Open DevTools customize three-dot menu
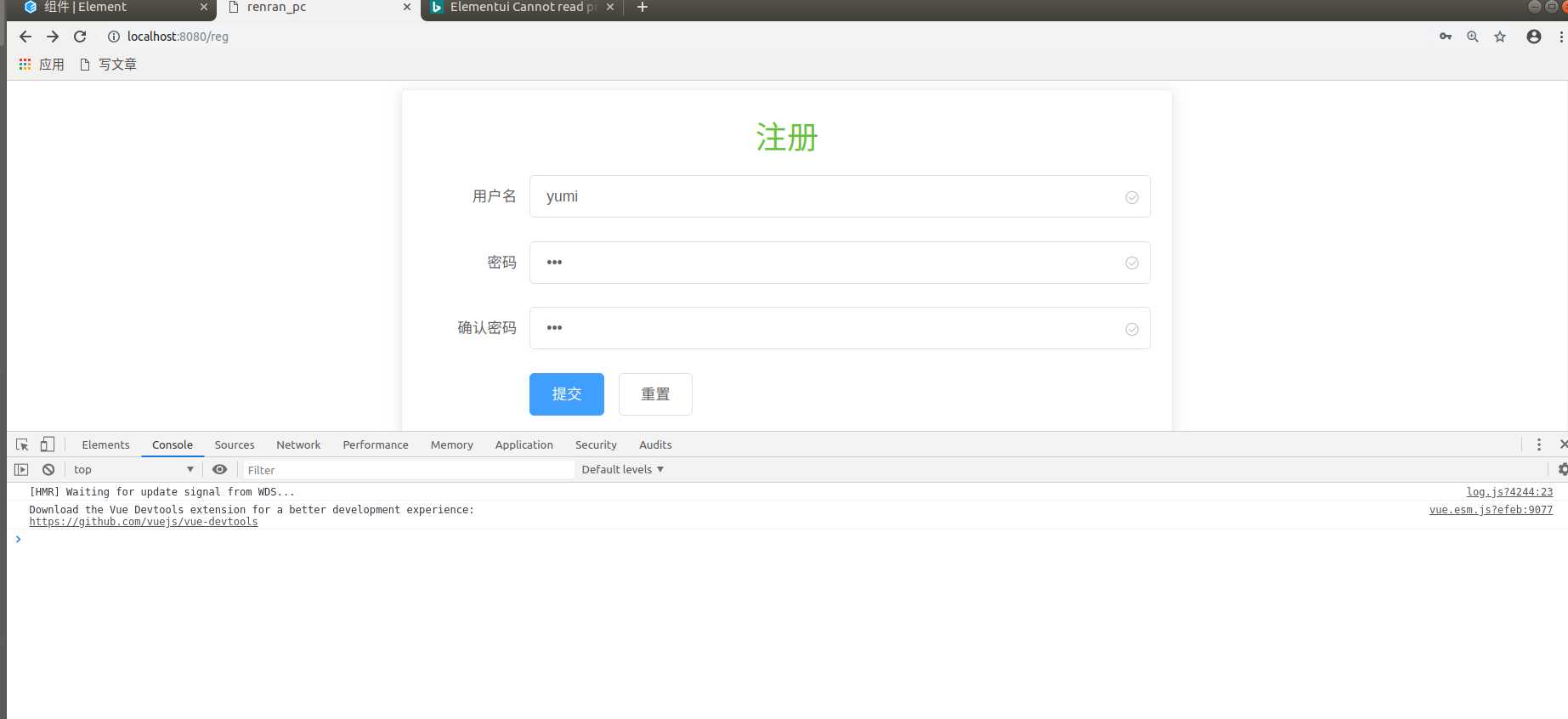Screen dimensions: 1568x719 pos(1539,444)
